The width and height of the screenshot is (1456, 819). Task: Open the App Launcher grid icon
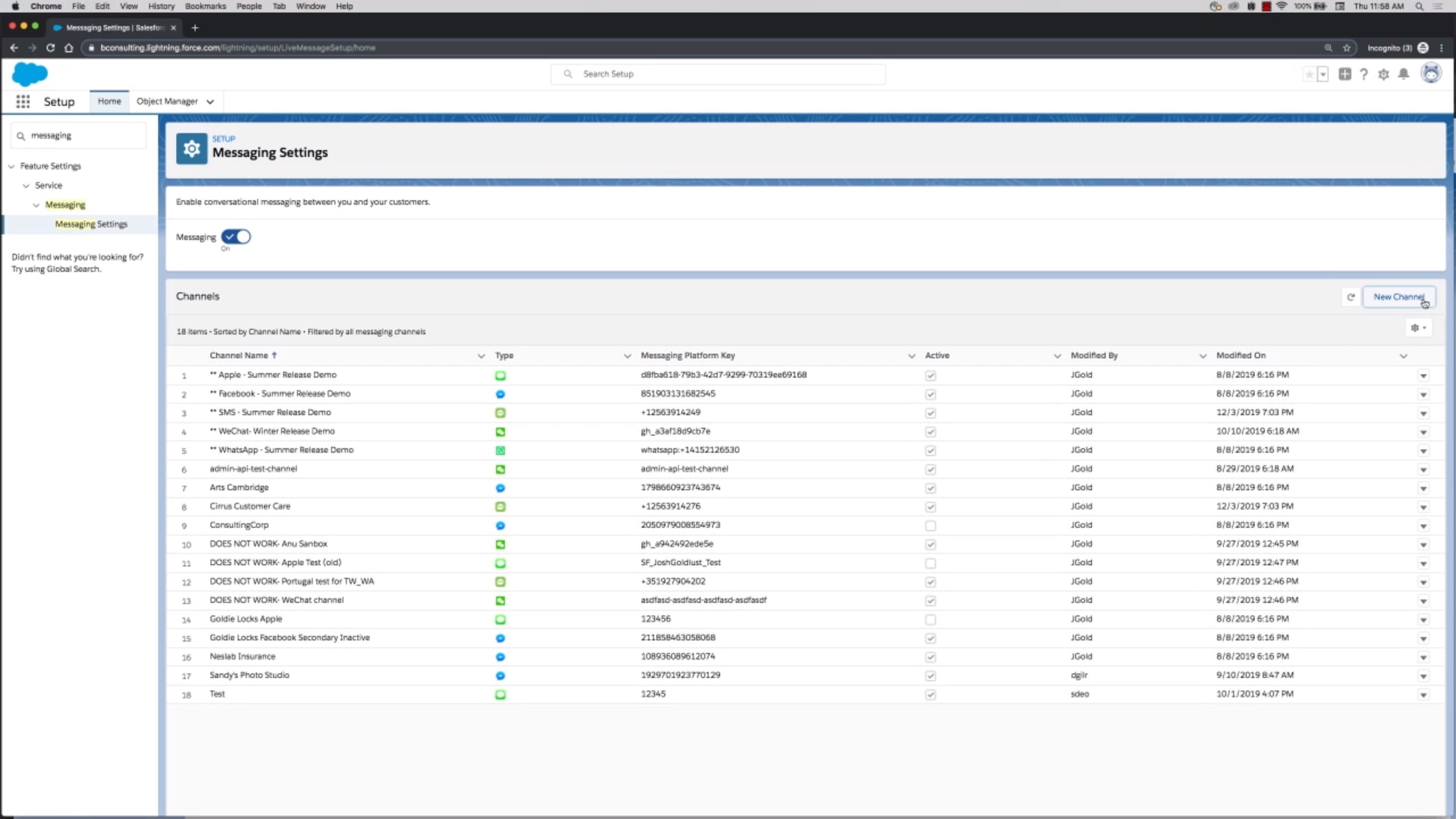(23, 102)
